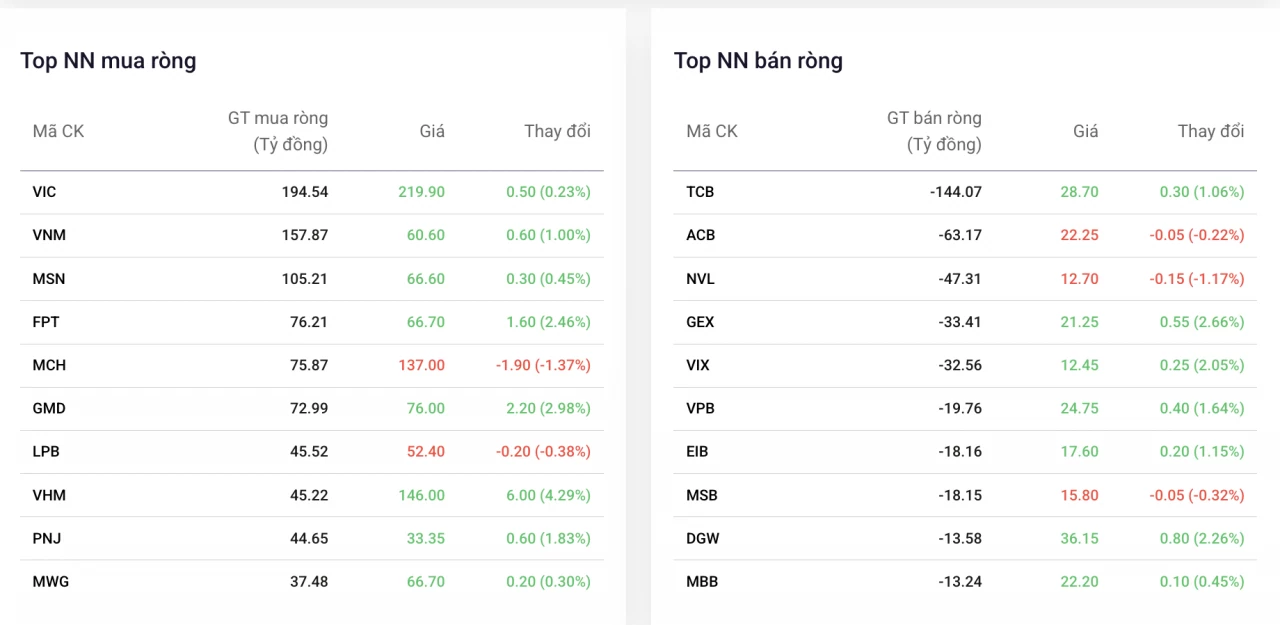
Task: Open the MBB ticker
Action: coord(702,581)
